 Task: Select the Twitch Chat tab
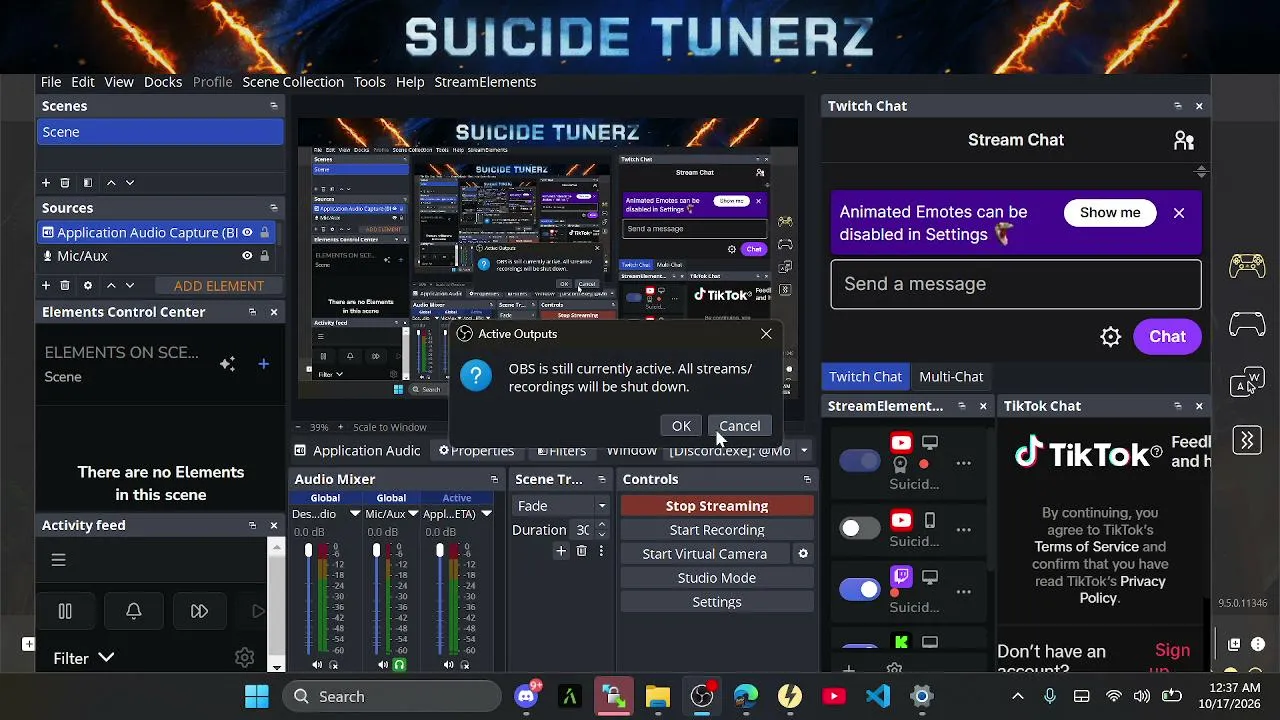point(865,377)
